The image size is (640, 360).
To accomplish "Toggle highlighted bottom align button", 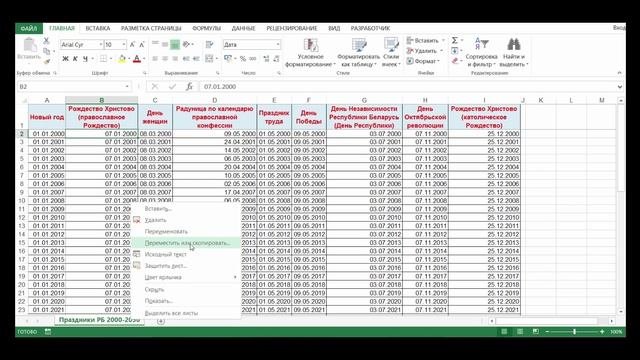I will coord(175,44).
